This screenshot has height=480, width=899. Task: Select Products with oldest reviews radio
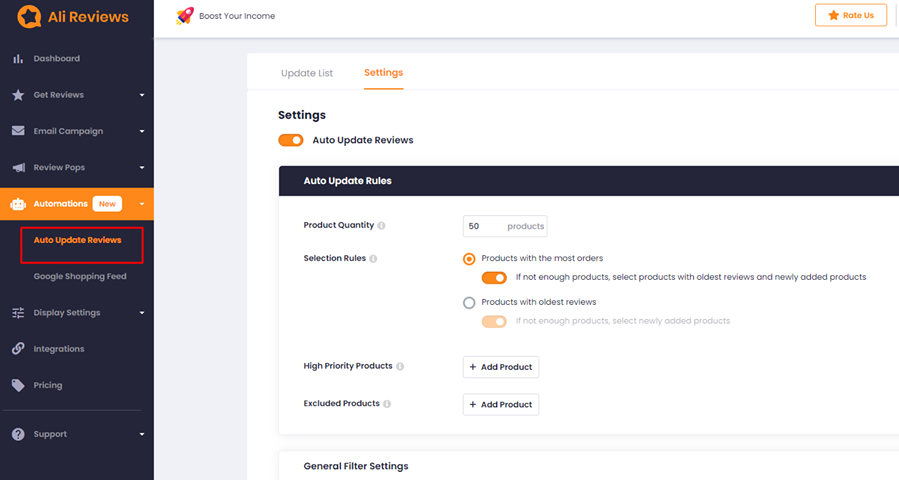(469, 303)
